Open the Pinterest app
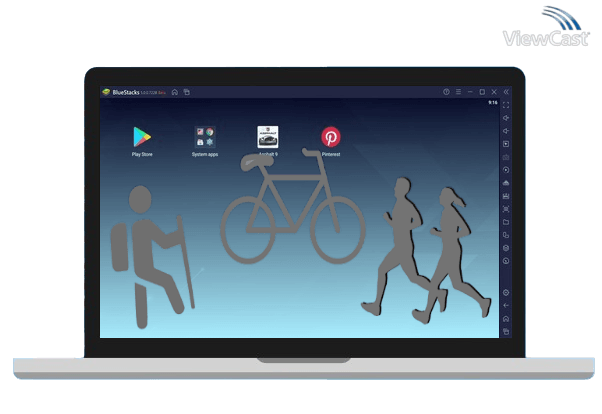 [x=331, y=137]
